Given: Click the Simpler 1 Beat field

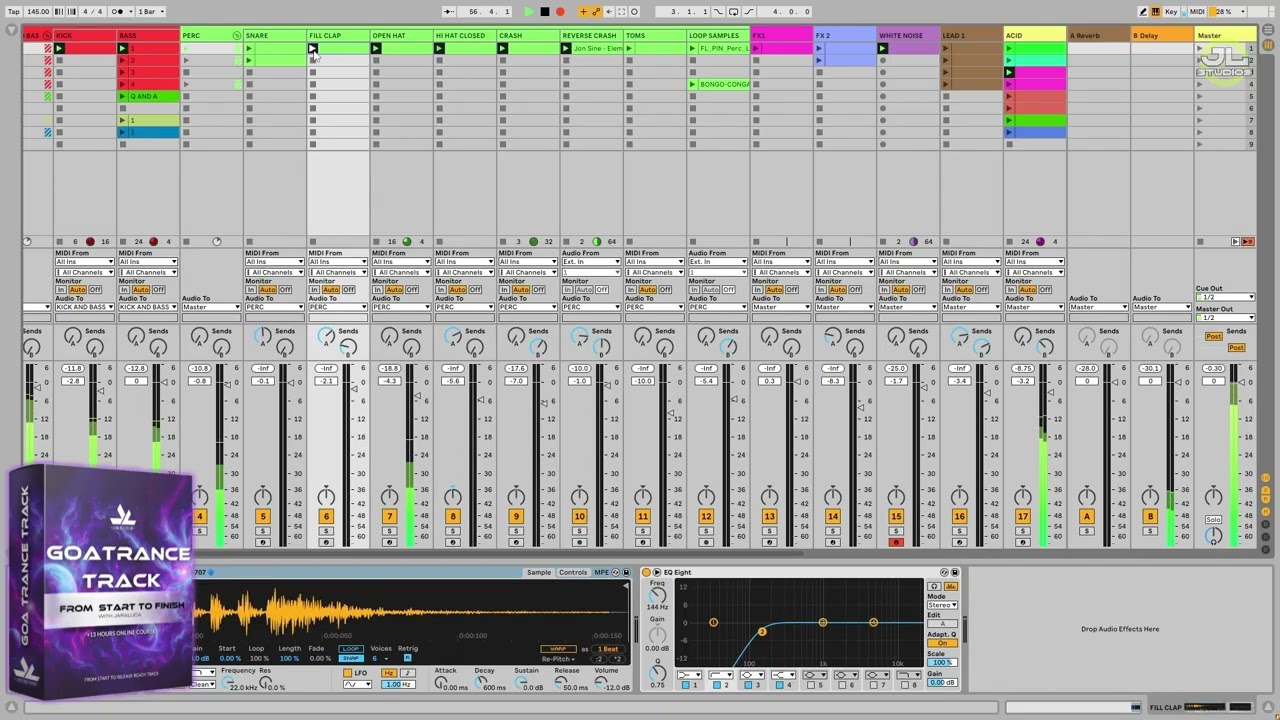Looking at the screenshot, I should point(608,649).
